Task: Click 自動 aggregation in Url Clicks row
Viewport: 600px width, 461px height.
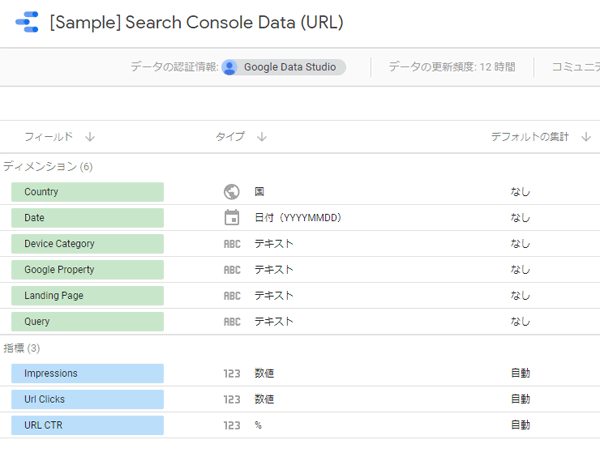Action: click(x=520, y=399)
